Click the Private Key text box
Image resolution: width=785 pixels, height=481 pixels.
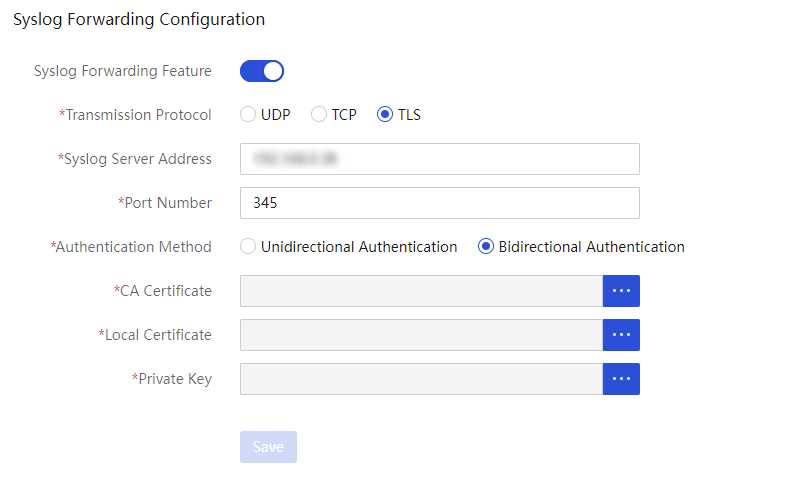point(421,379)
